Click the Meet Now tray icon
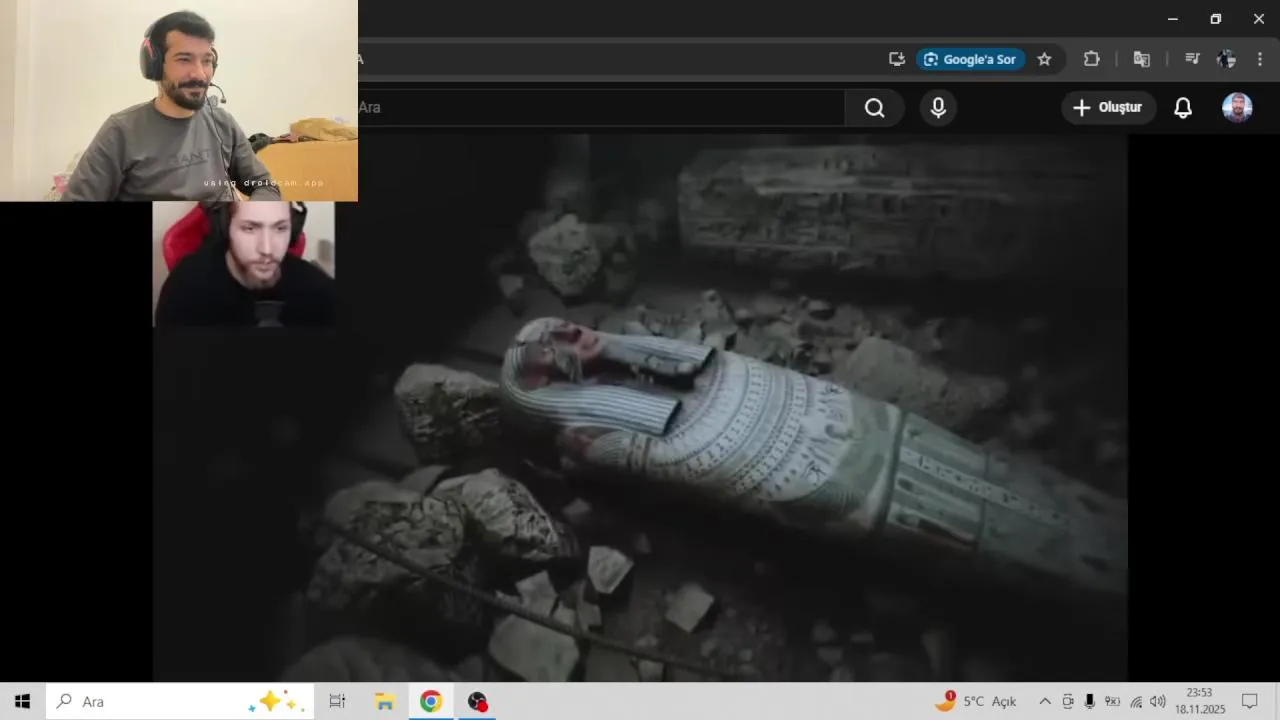 (x=1068, y=701)
